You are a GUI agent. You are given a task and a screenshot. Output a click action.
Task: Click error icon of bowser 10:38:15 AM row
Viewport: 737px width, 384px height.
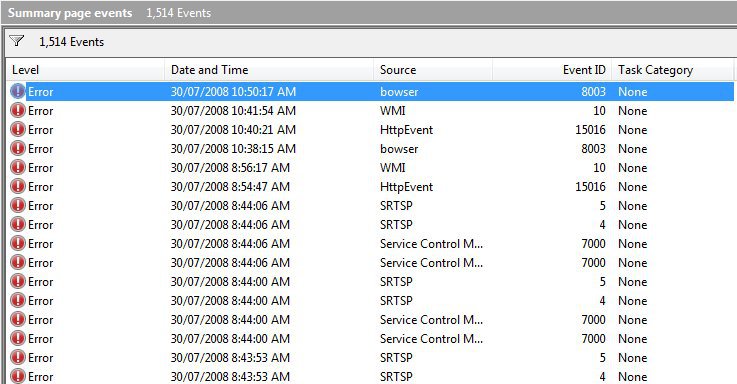pyautogui.click(x=17, y=149)
